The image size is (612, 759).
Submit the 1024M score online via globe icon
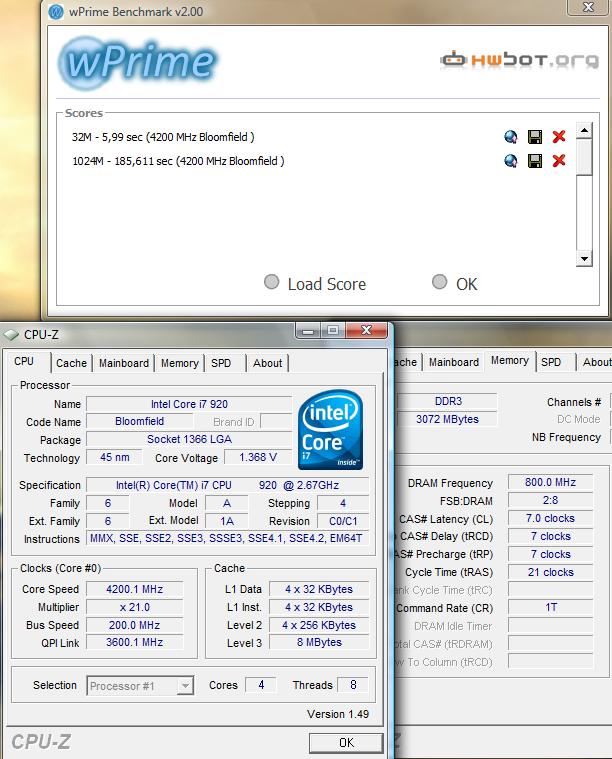pyautogui.click(x=510, y=161)
